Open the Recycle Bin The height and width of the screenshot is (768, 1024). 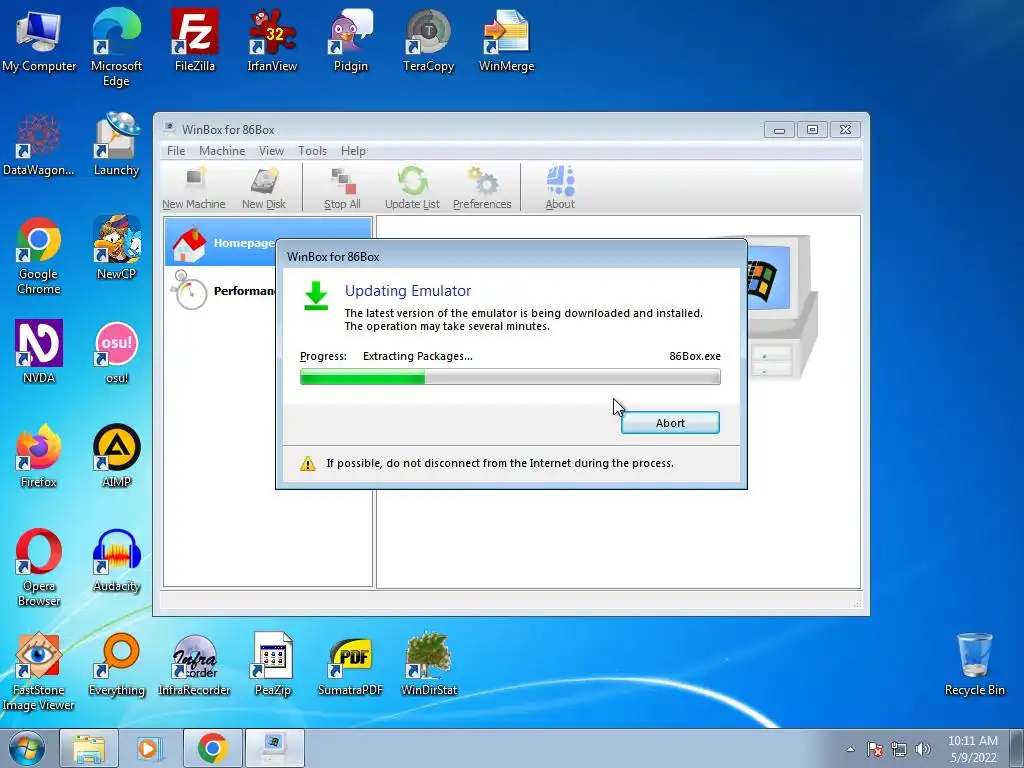click(x=974, y=665)
